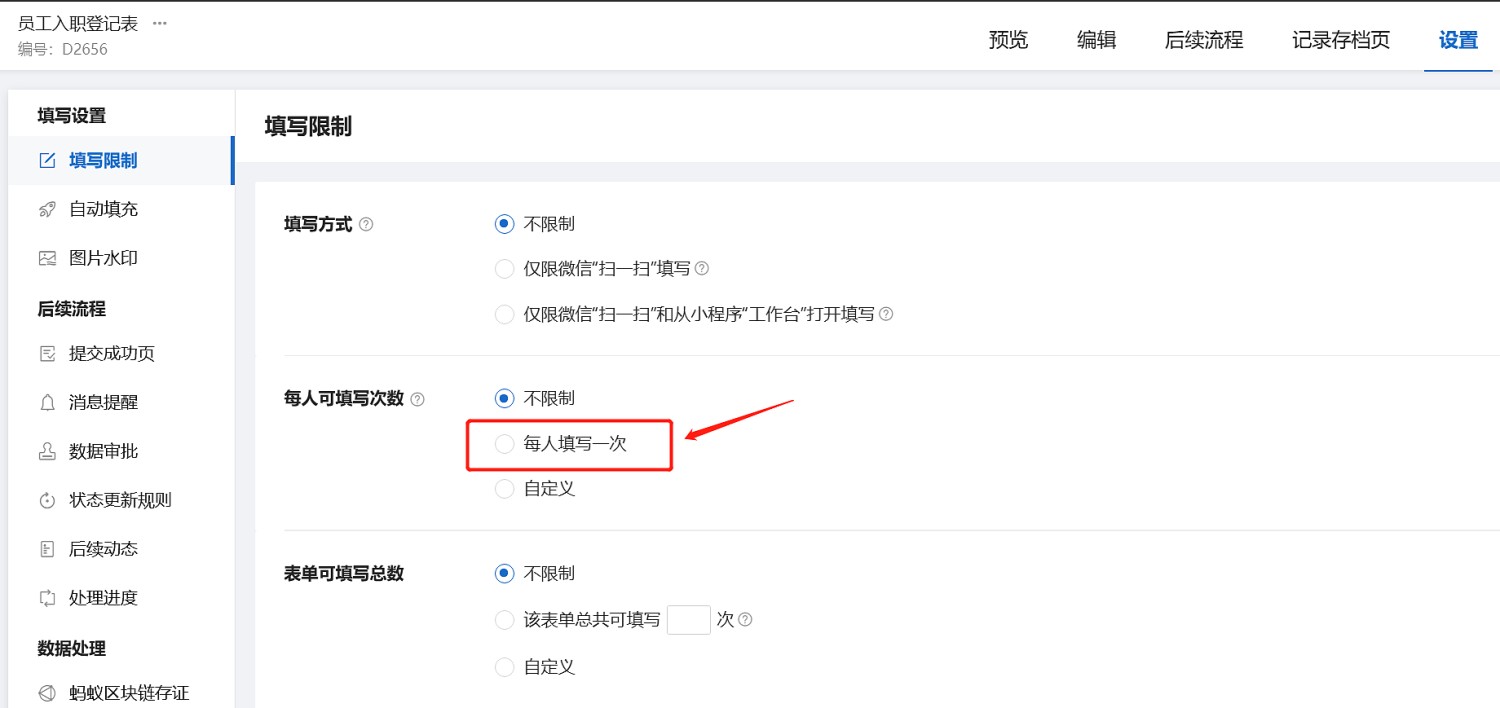Click the 次 count input box
The image size is (1500, 708).
coord(689,620)
